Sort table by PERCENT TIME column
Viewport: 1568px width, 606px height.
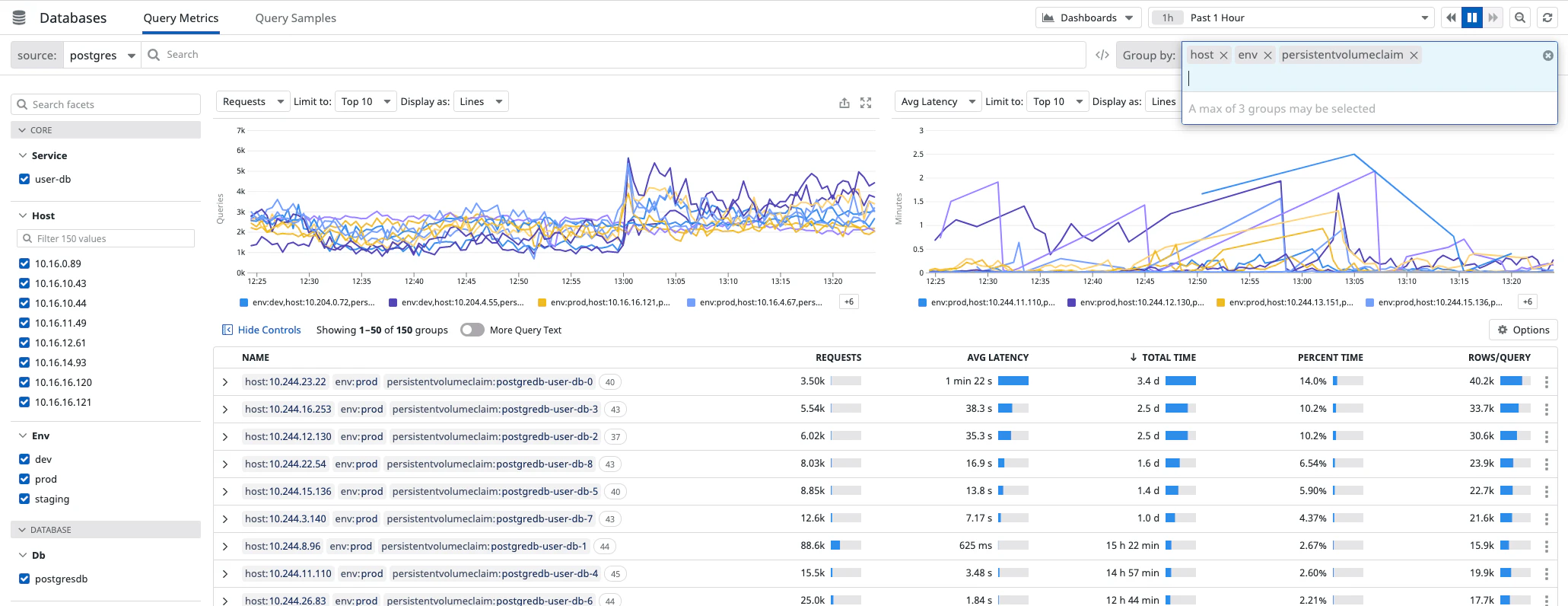1330,357
